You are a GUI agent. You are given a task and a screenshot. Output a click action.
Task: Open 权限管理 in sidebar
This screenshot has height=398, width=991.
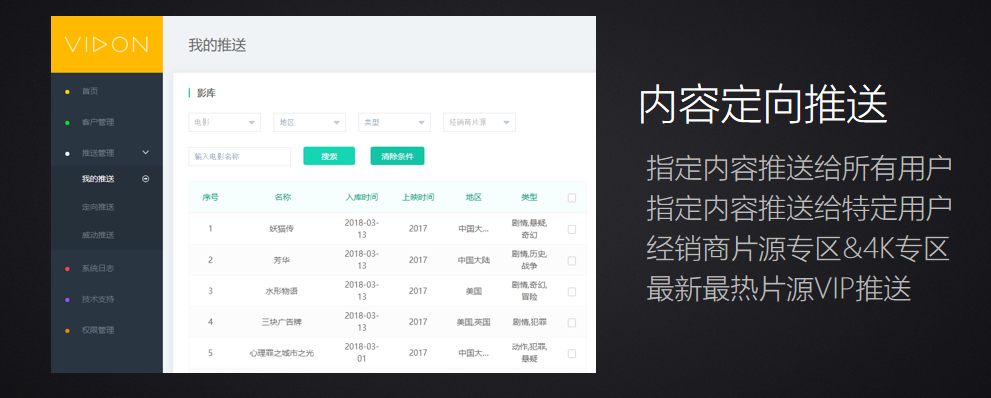[x=98, y=330]
